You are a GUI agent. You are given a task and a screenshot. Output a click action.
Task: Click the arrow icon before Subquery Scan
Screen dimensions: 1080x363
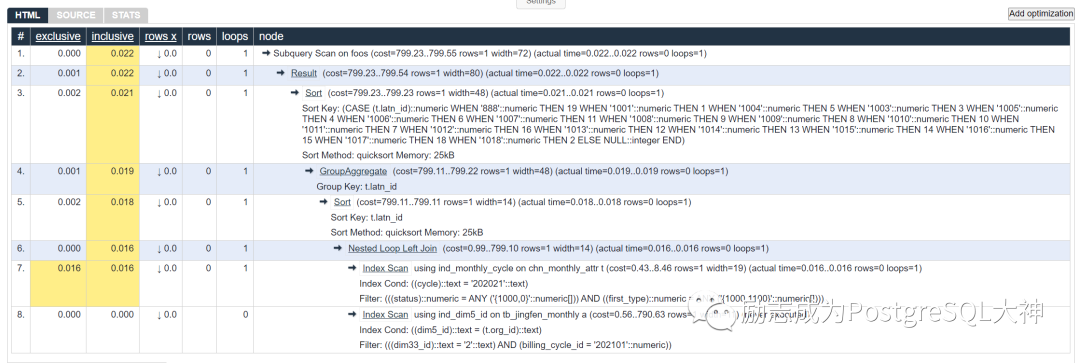(x=266, y=53)
